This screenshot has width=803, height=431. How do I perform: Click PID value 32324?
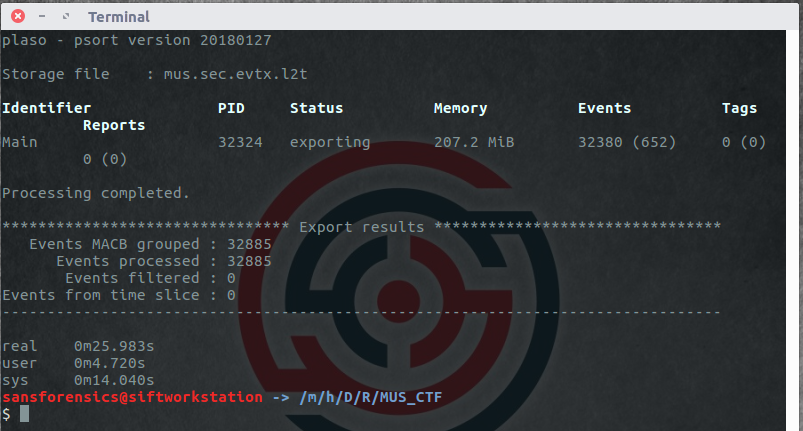240,142
